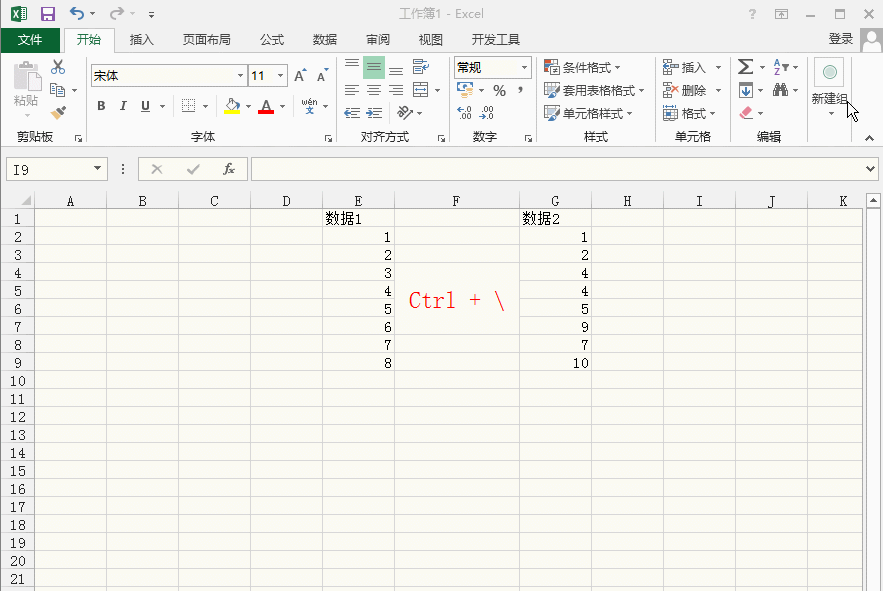This screenshot has height=591, width=883.
Task: Align cell text to the left
Action: [x=352, y=90]
